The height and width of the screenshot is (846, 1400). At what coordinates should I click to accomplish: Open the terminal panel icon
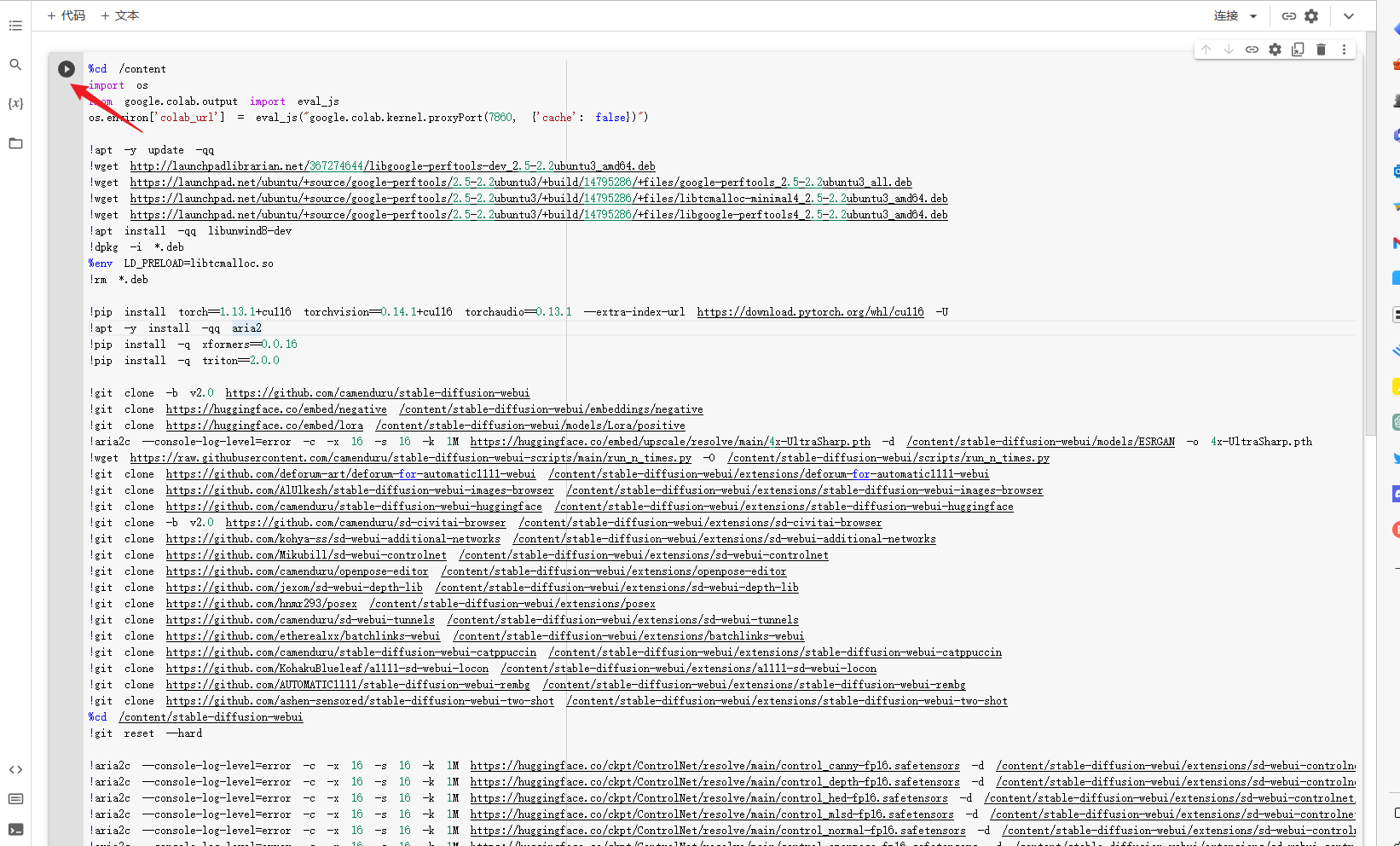[15, 830]
